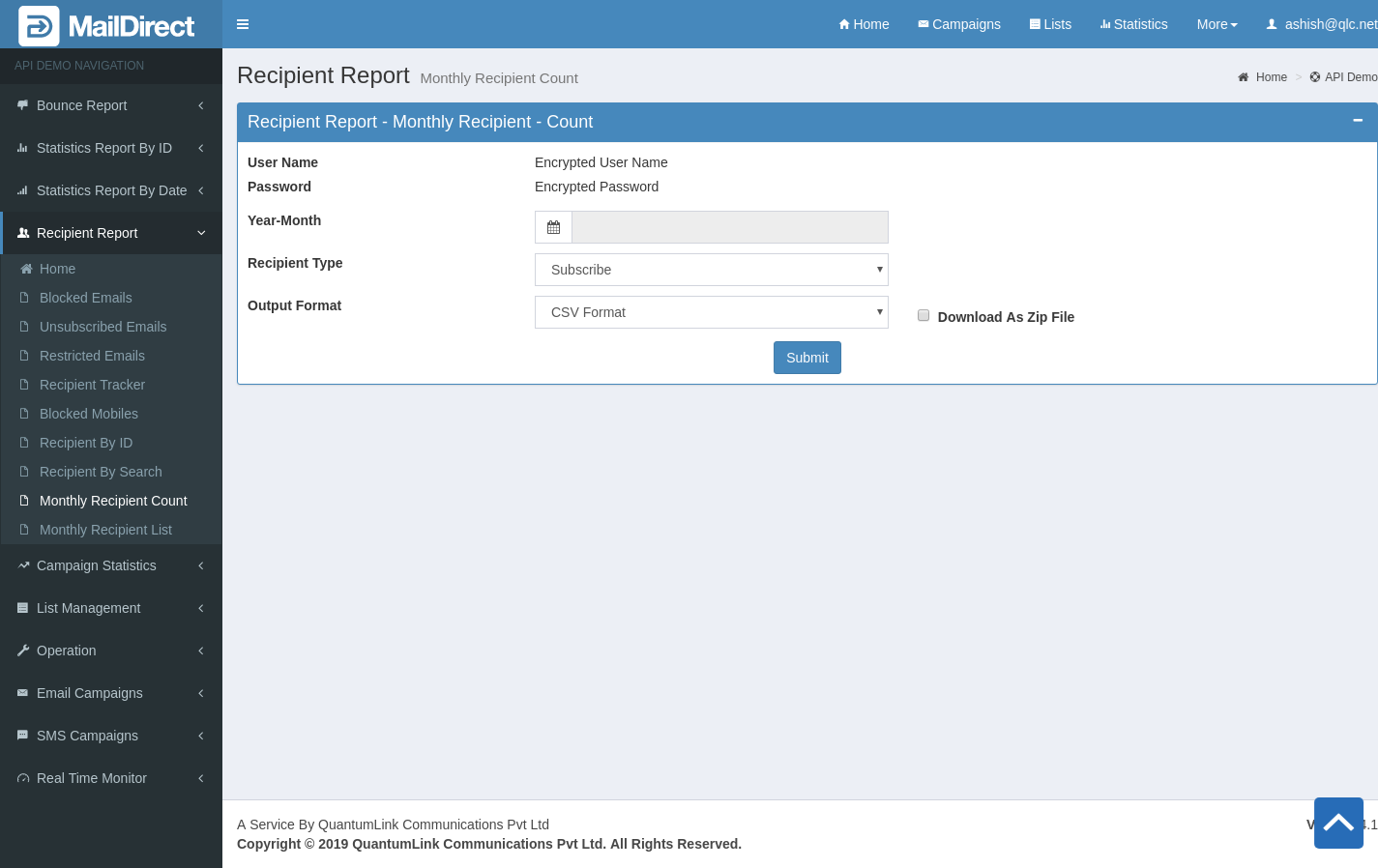Viewport: 1378px width, 868px height.
Task: Click the home icon in the breadcrumb
Action: 1244,77
